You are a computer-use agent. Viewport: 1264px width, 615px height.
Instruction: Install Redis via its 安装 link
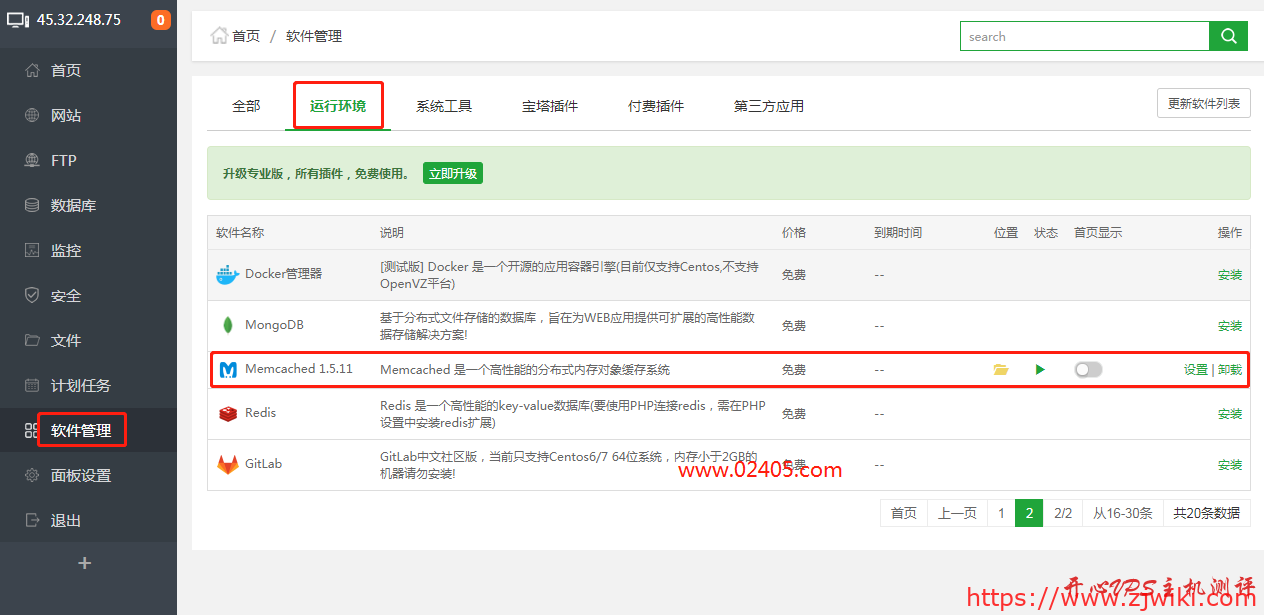(x=1229, y=413)
